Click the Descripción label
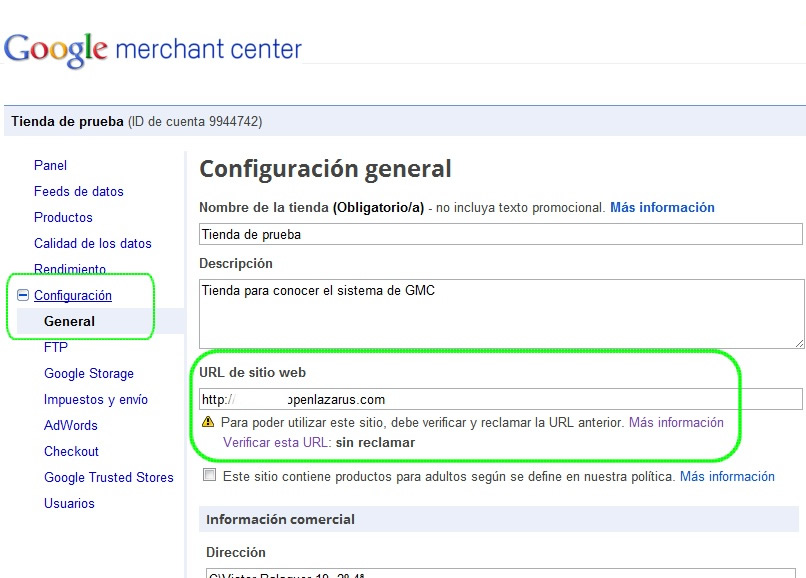Screen dimensions: 806x578 [x=236, y=264]
